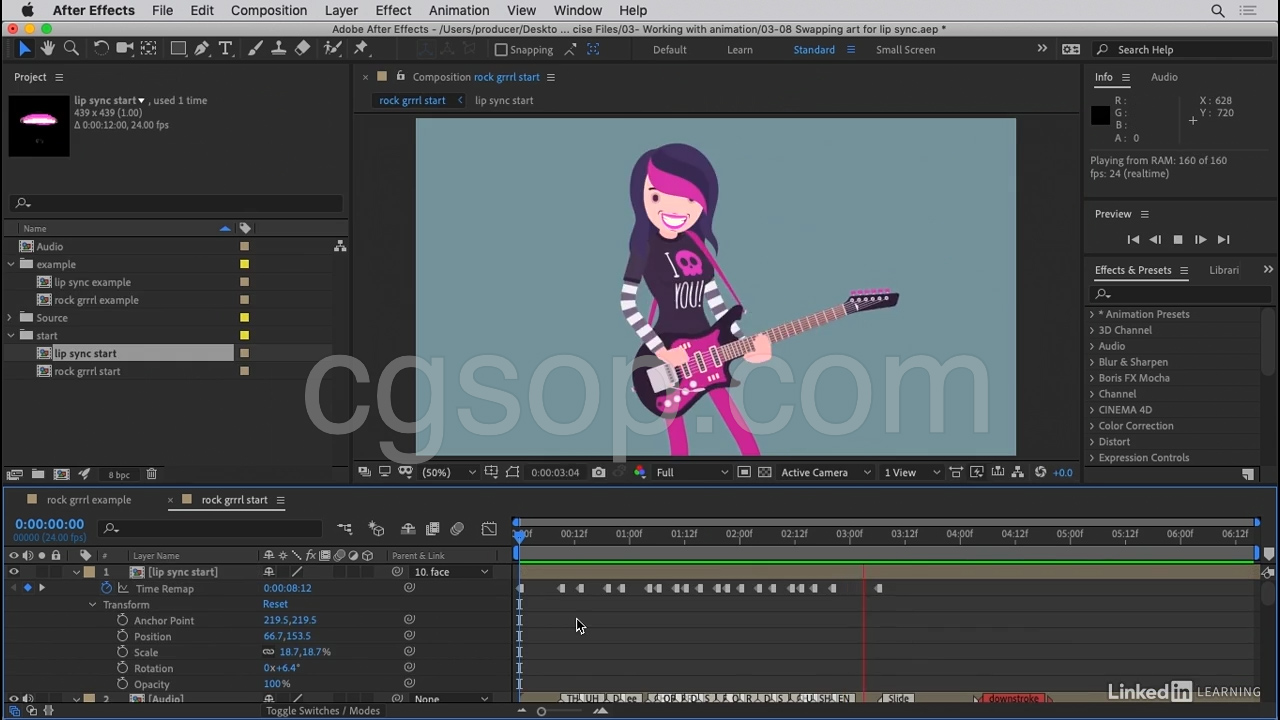Expand the Blur & Sharpen effects category

(1092, 362)
